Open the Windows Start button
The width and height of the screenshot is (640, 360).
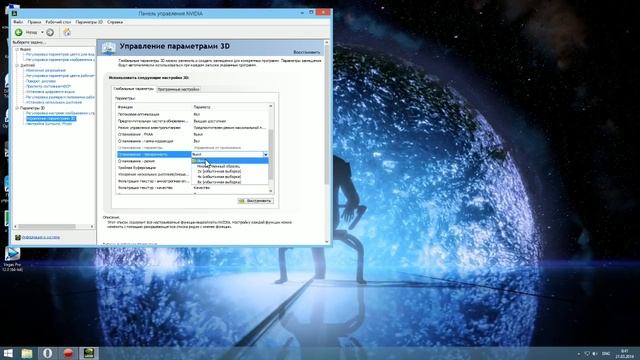point(8,353)
